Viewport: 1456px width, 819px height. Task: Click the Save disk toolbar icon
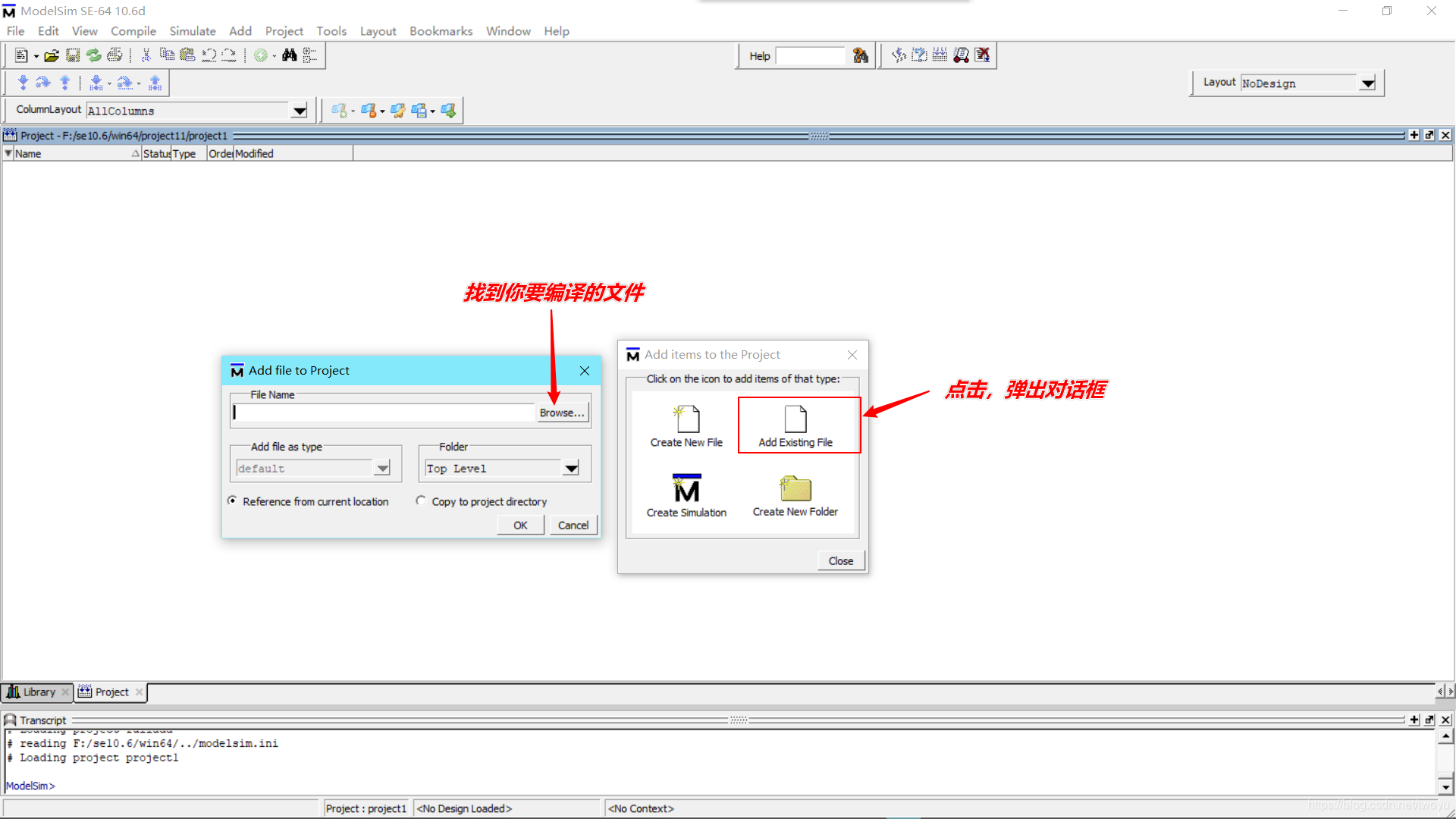(73, 55)
